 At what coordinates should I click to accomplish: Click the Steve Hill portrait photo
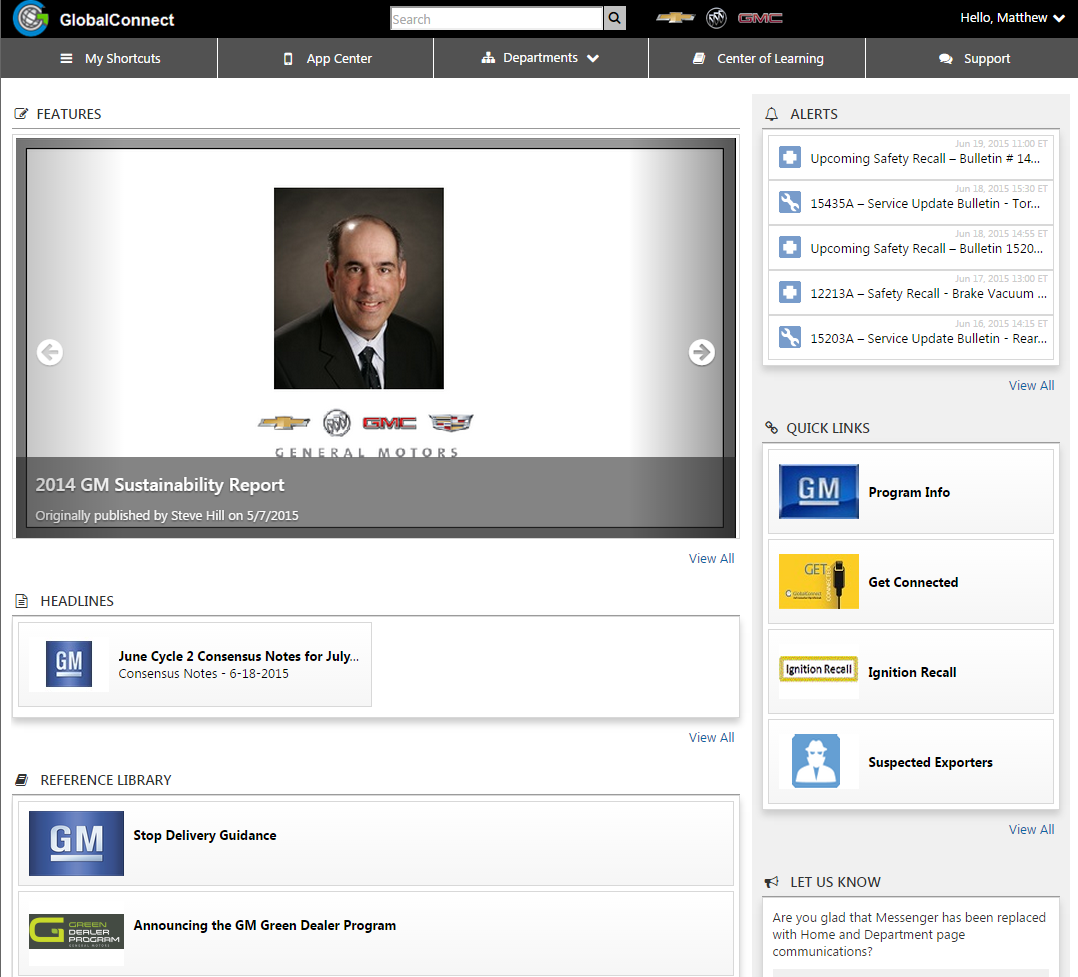[359, 288]
